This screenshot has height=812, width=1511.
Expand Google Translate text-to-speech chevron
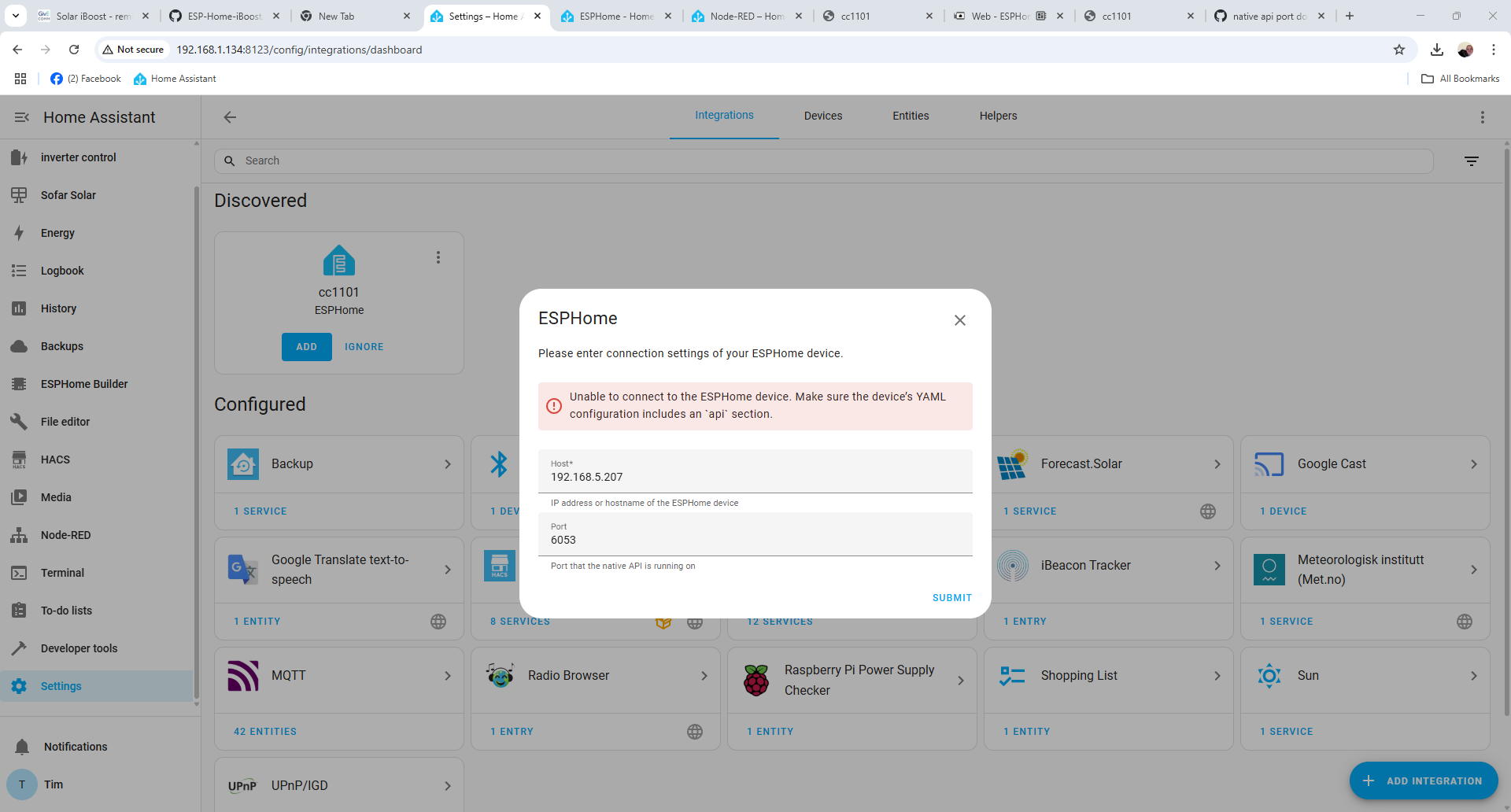click(x=448, y=570)
